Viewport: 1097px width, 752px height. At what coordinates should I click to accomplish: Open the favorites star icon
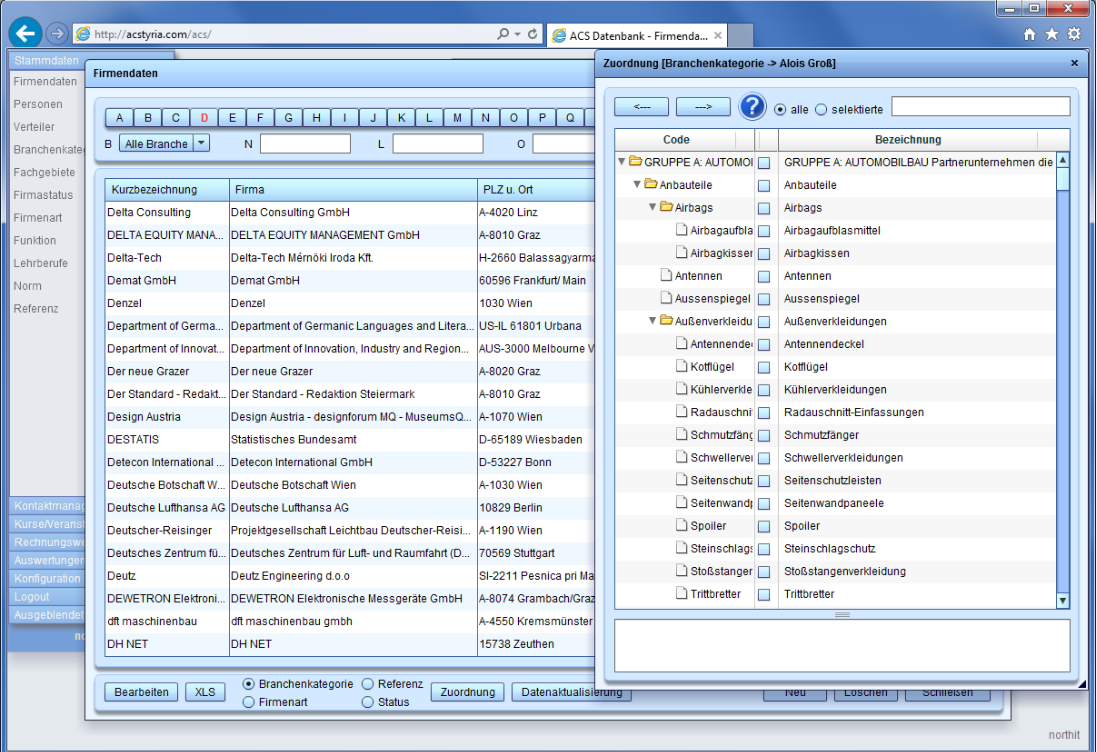(x=1052, y=34)
